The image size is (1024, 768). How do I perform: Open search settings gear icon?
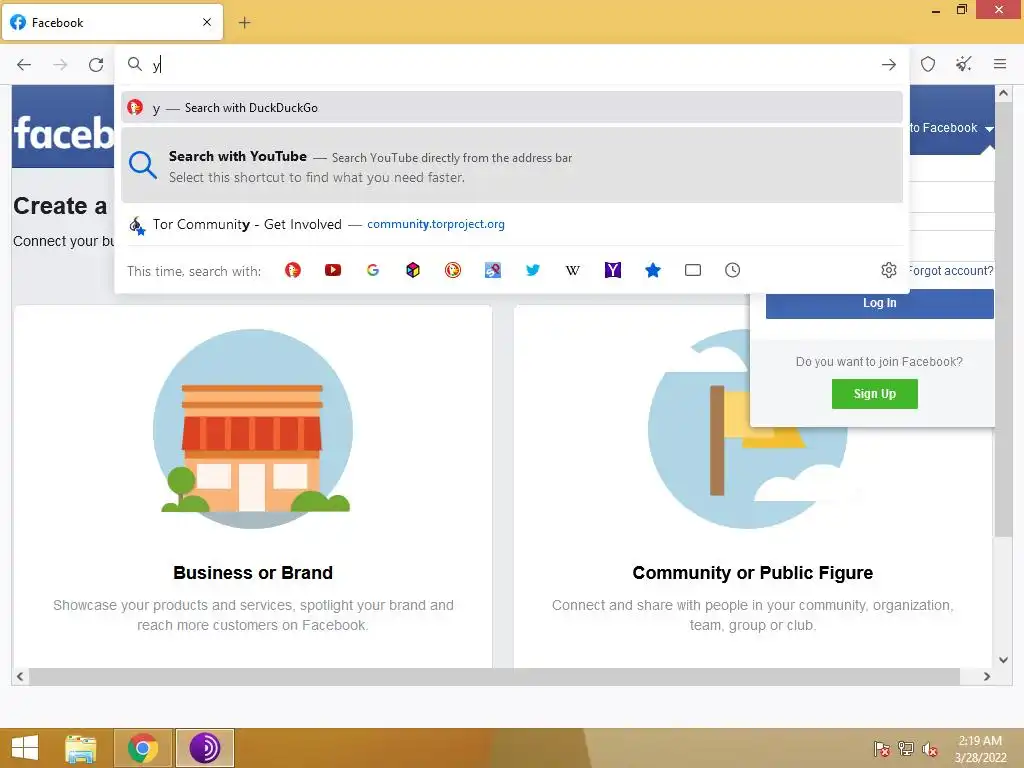pyautogui.click(x=889, y=270)
